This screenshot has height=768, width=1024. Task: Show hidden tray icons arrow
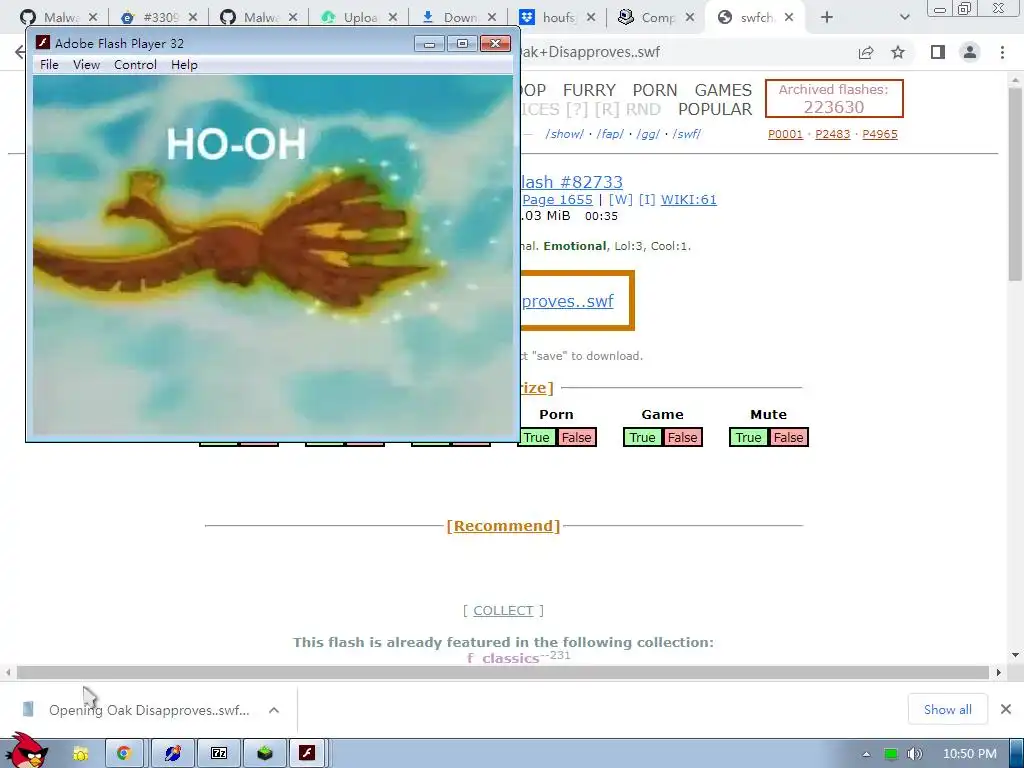coord(866,754)
